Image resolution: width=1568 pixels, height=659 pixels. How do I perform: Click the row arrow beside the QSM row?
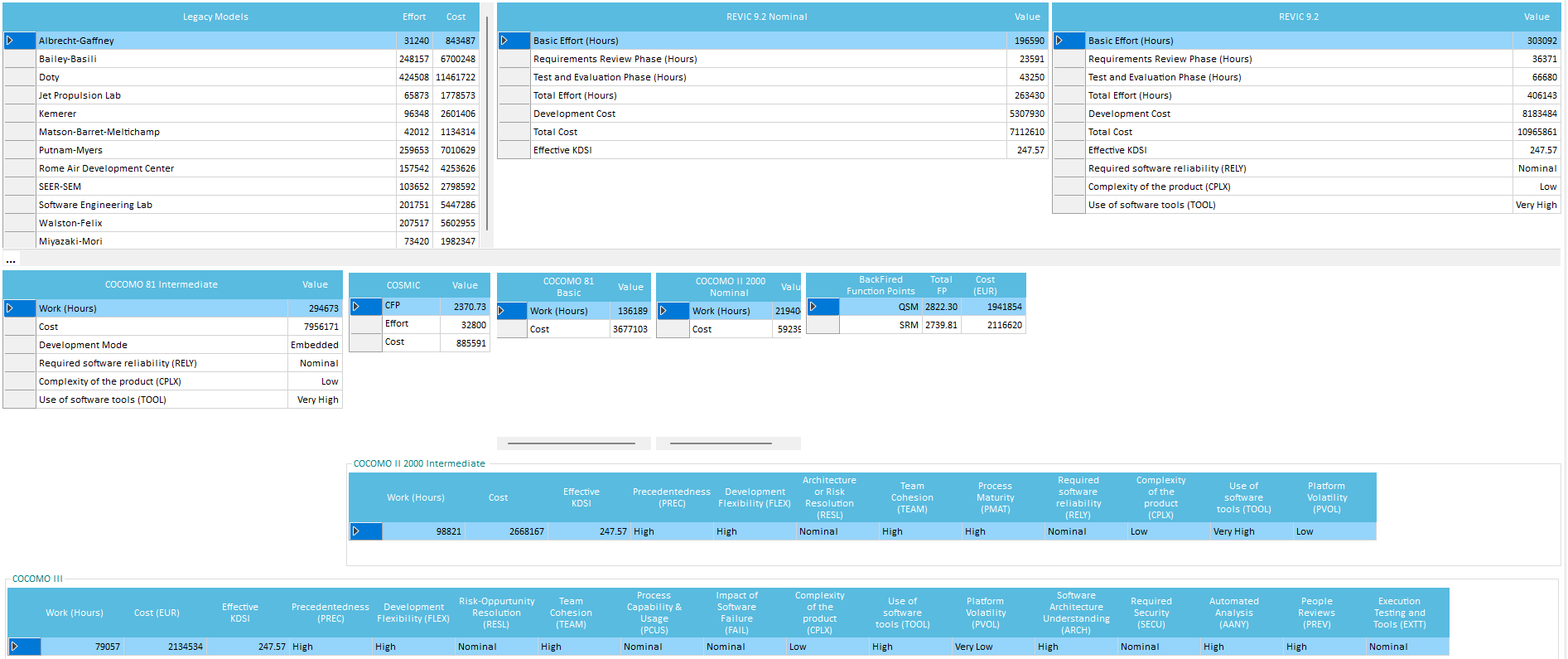(x=813, y=307)
